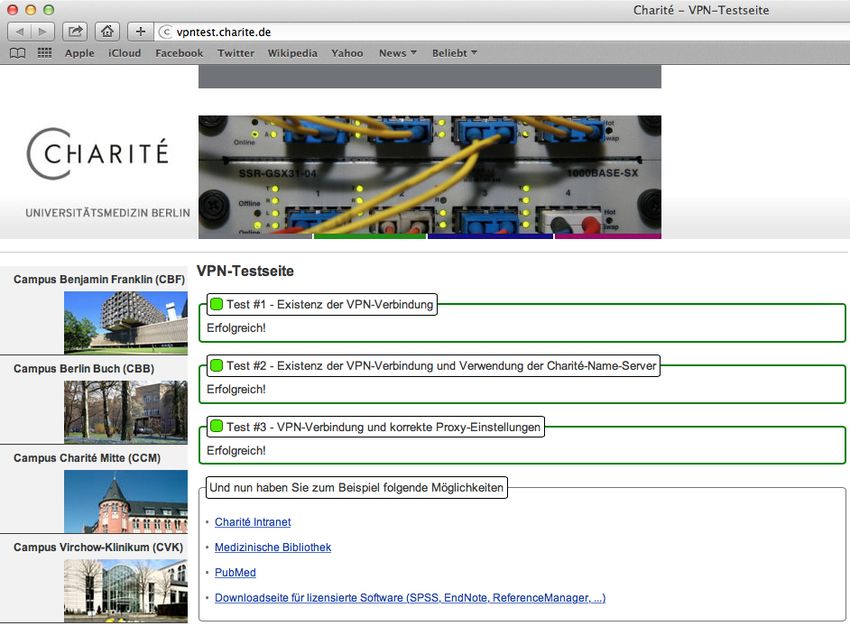This screenshot has width=850, height=626.
Task: Click Universitätsmedizin Berlin text
Action: tap(108, 213)
